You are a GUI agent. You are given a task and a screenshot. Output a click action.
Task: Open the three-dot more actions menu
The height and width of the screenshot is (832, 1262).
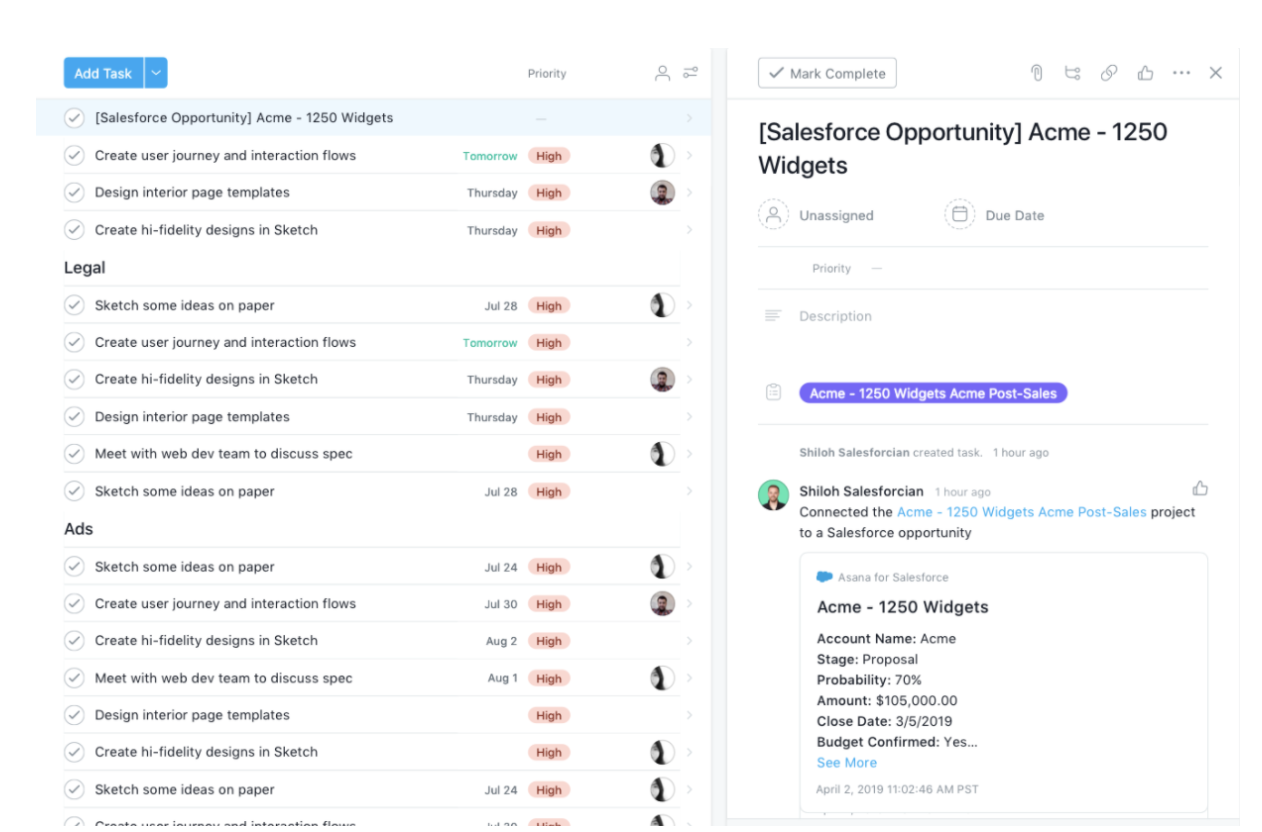pos(1181,73)
